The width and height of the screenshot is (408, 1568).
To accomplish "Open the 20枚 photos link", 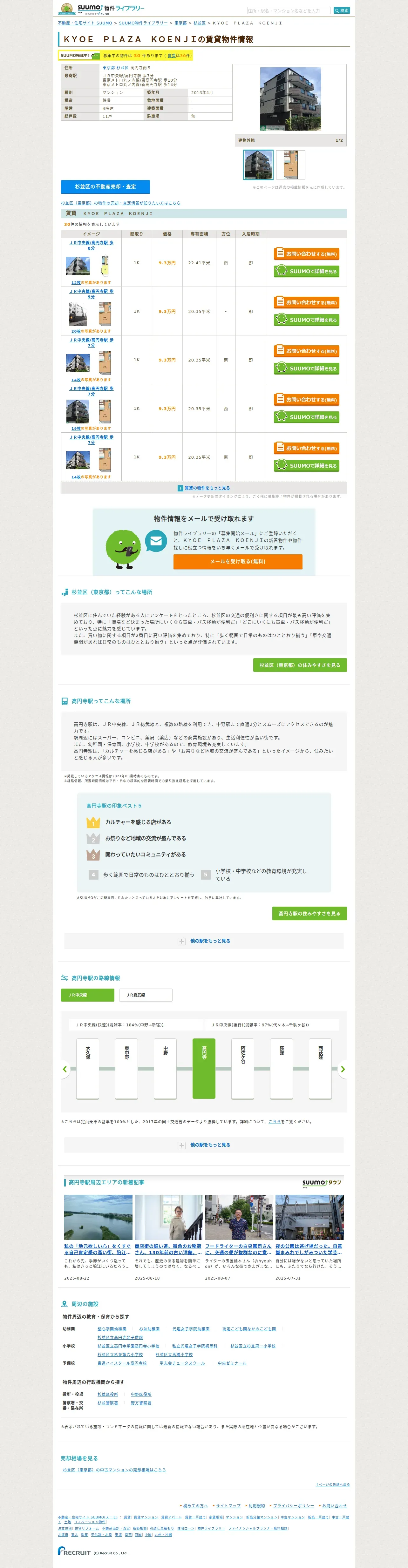I will pyautogui.click(x=76, y=331).
